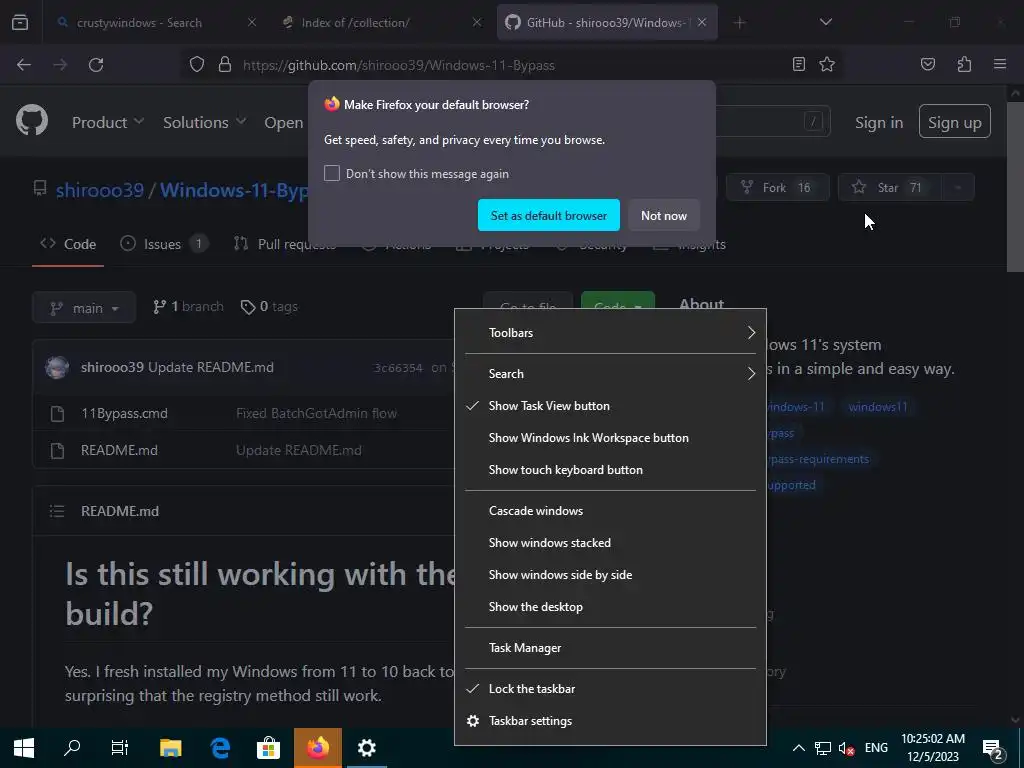Viewport: 1024px width, 768px height.
Task: Select Cascade windows from the menu
Action: click(610, 511)
